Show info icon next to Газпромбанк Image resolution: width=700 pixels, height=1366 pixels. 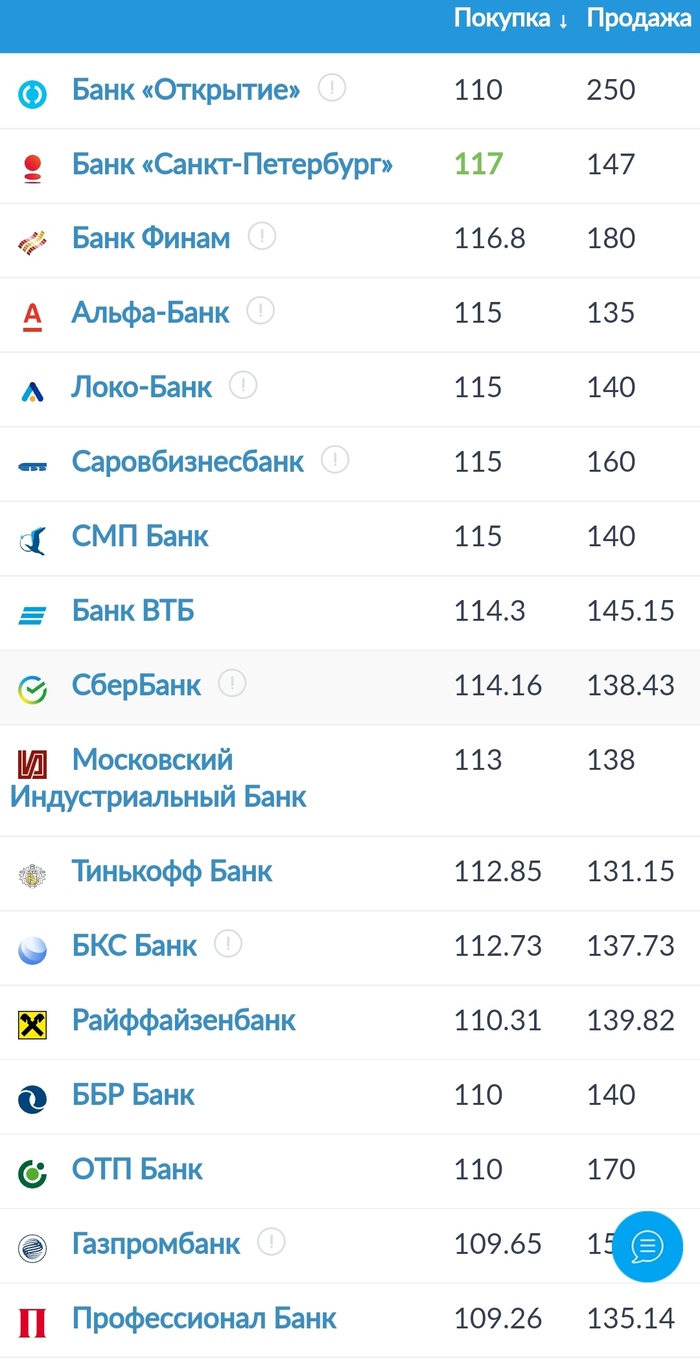pyautogui.click(x=271, y=1242)
